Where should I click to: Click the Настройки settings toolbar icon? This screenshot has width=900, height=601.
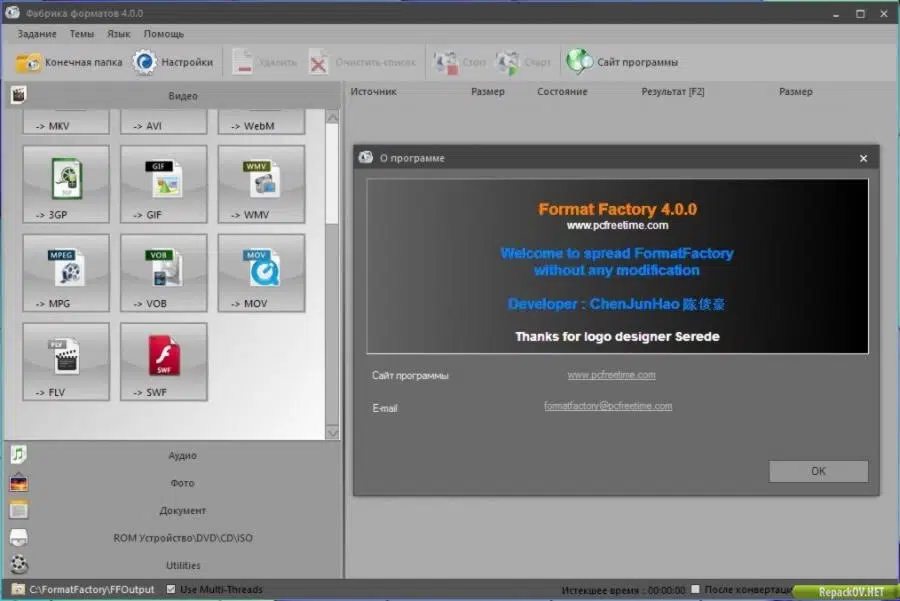click(173, 62)
